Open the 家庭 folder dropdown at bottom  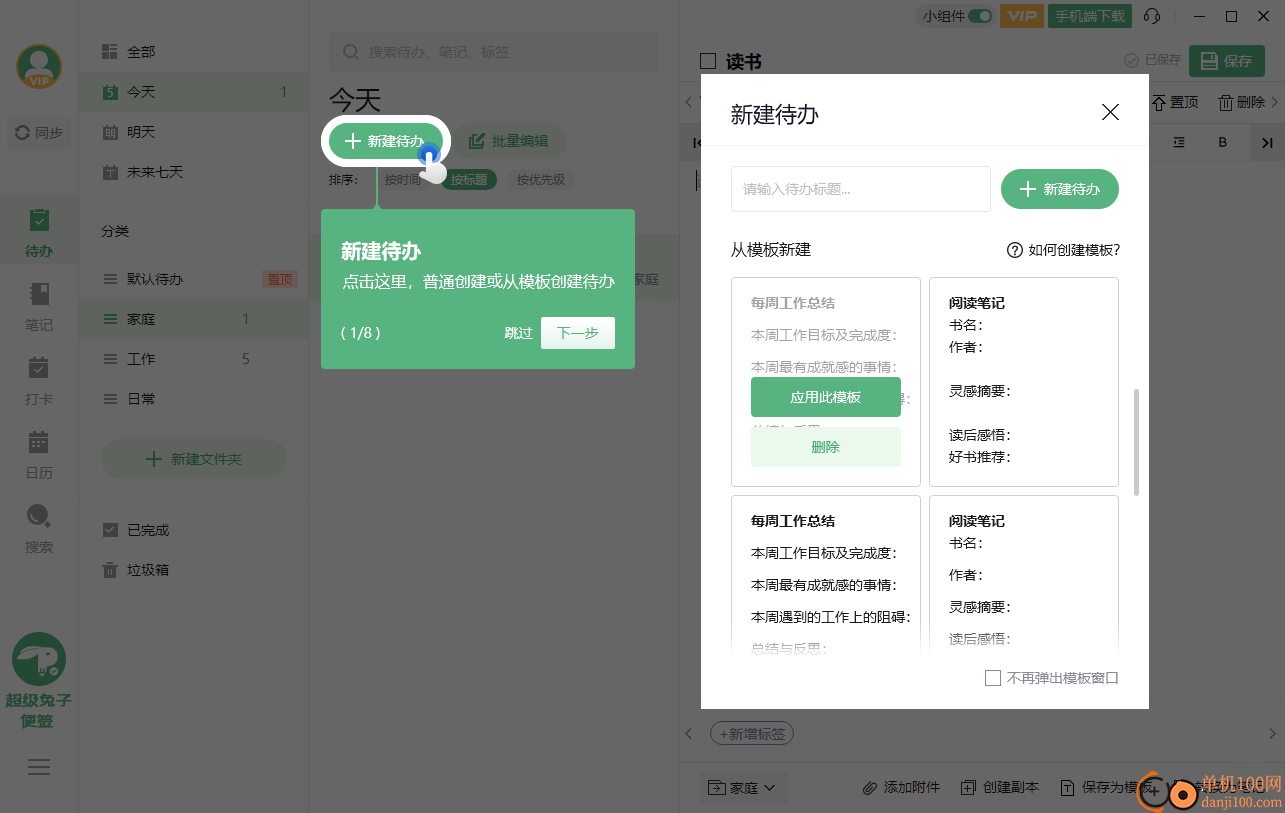pyautogui.click(x=742, y=788)
